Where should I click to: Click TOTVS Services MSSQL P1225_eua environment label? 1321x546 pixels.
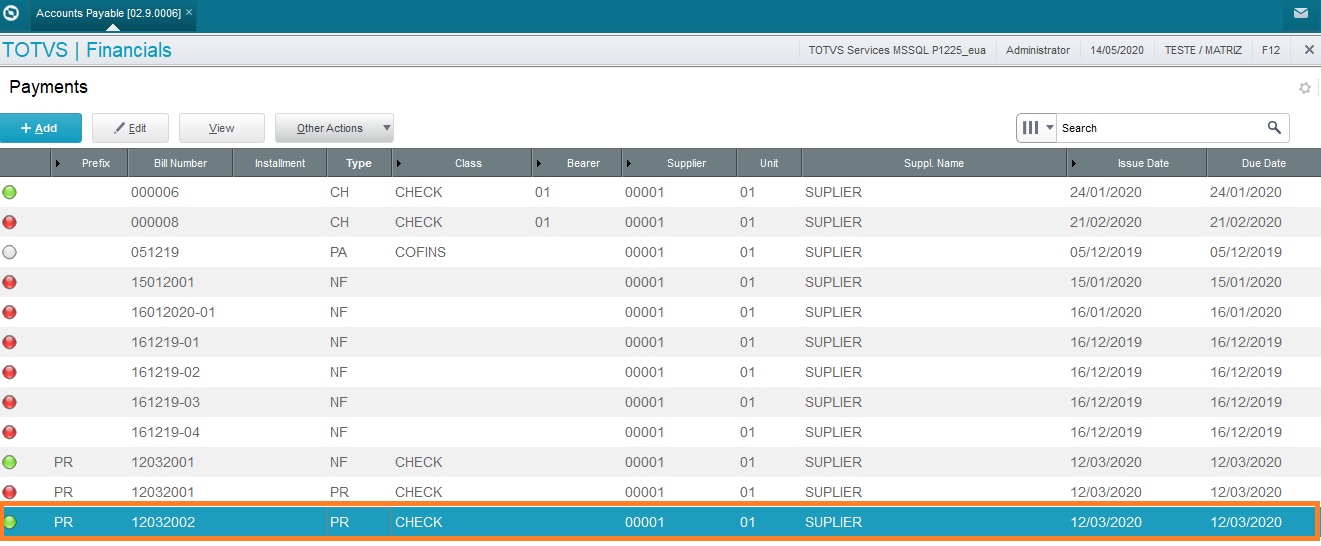[x=897, y=50]
